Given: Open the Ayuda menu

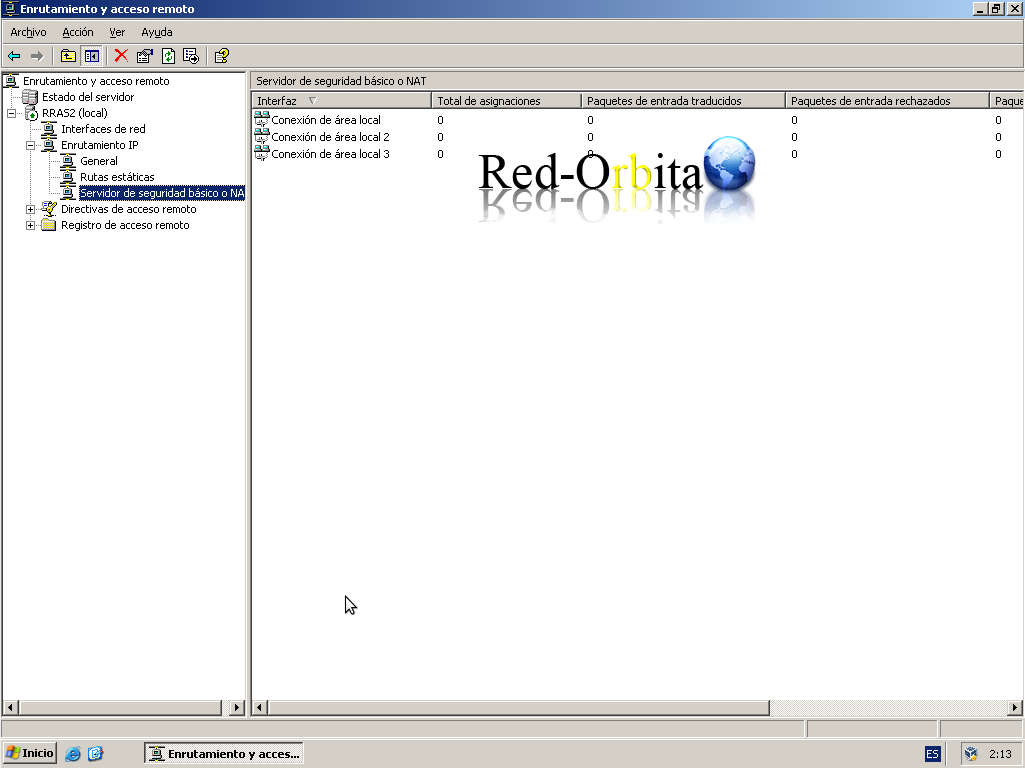Looking at the screenshot, I should click(x=157, y=32).
